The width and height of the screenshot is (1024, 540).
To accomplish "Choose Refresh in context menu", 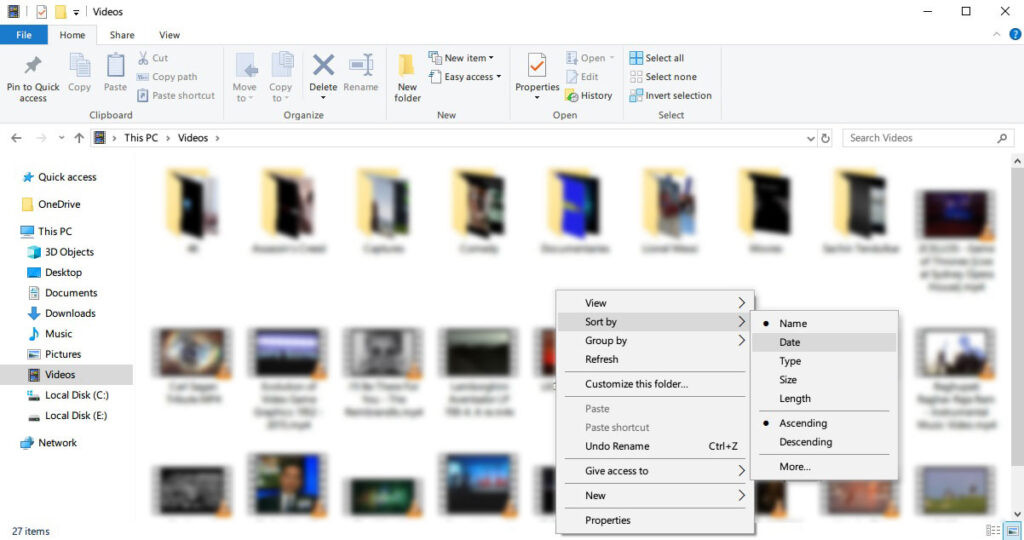I will pos(655,359).
